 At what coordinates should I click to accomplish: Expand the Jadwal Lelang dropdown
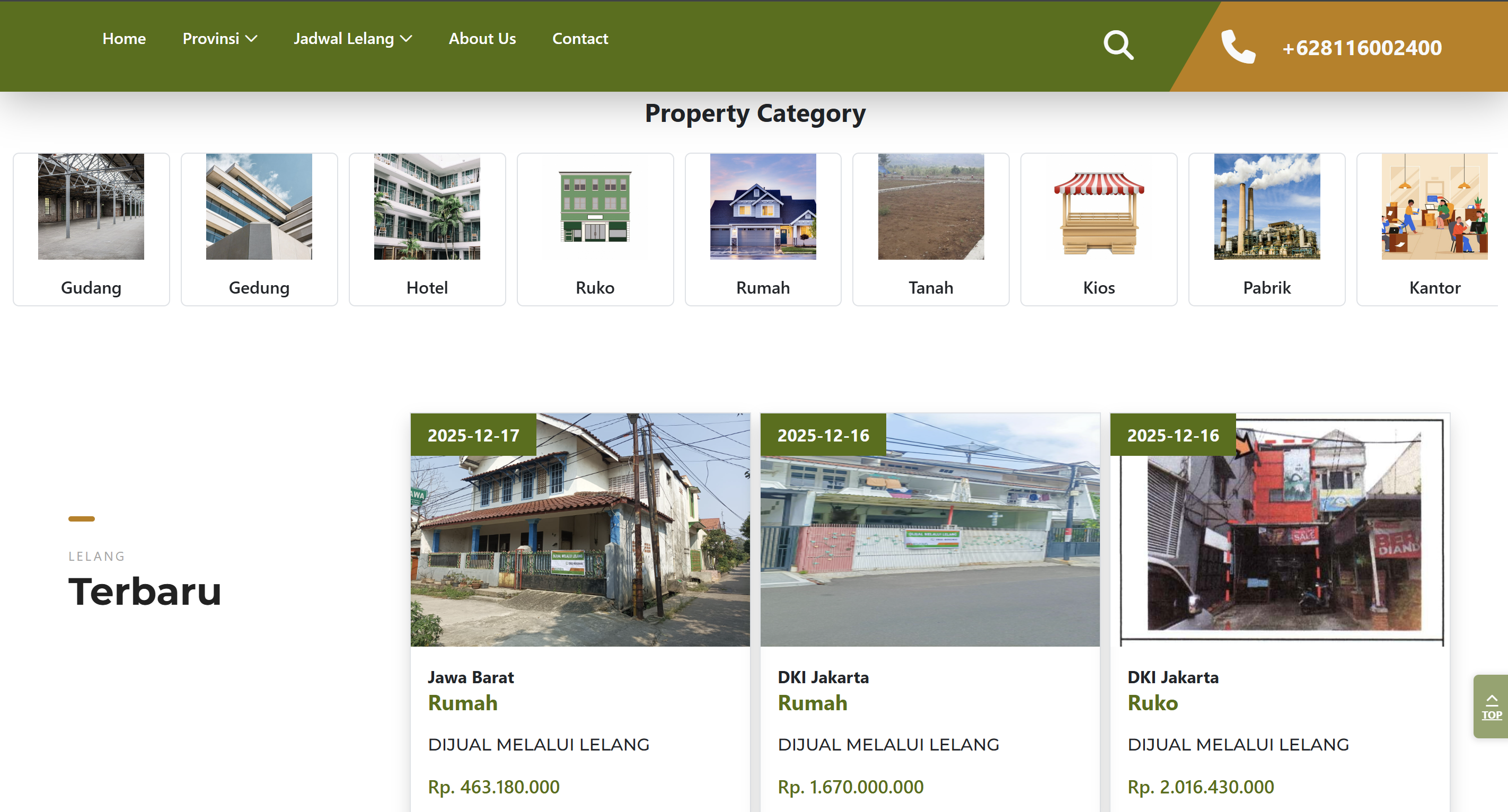click(352, 39)
